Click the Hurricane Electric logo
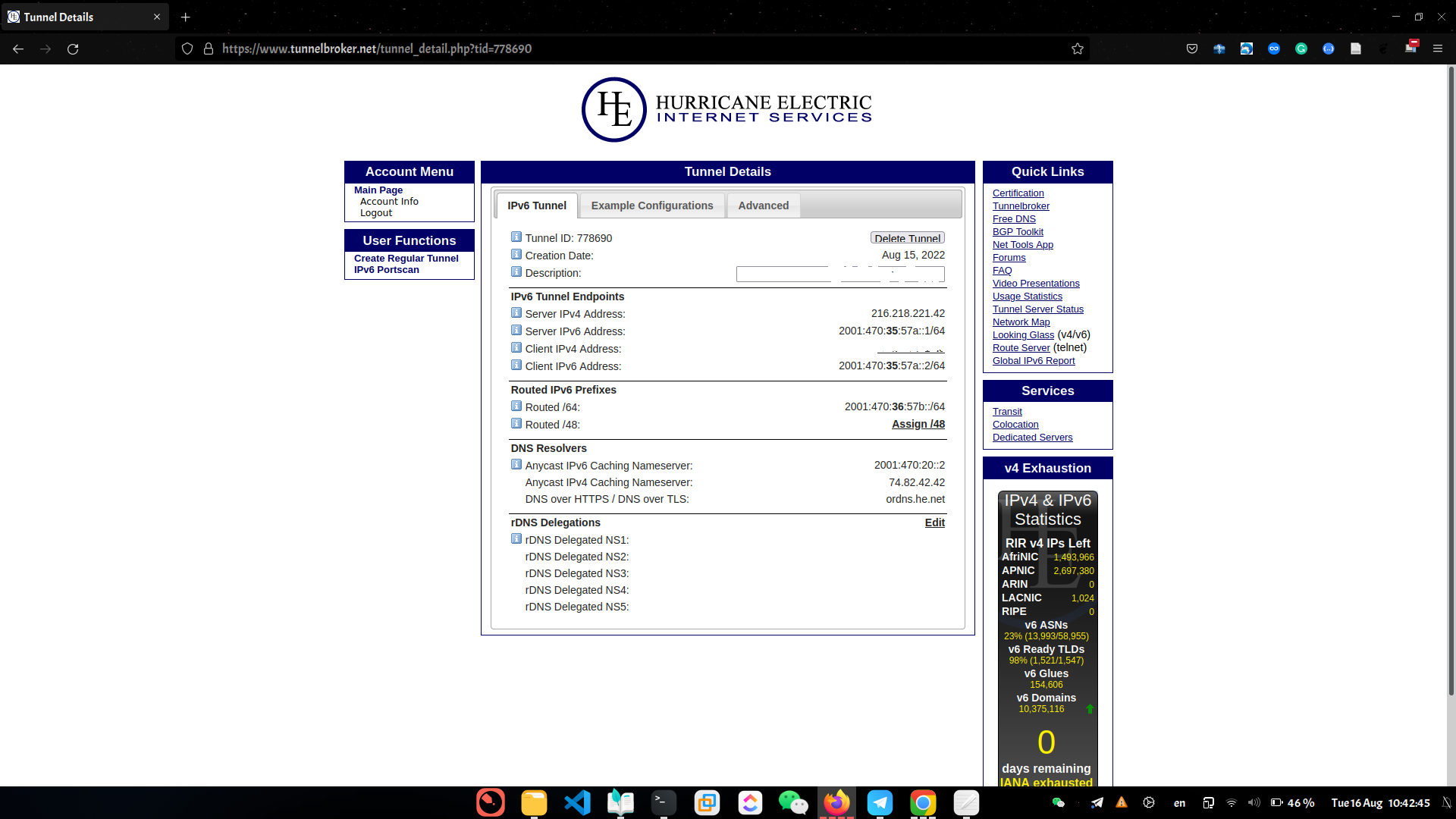The width and height of the screenshot is (1456, 819). tap(727, 109)
